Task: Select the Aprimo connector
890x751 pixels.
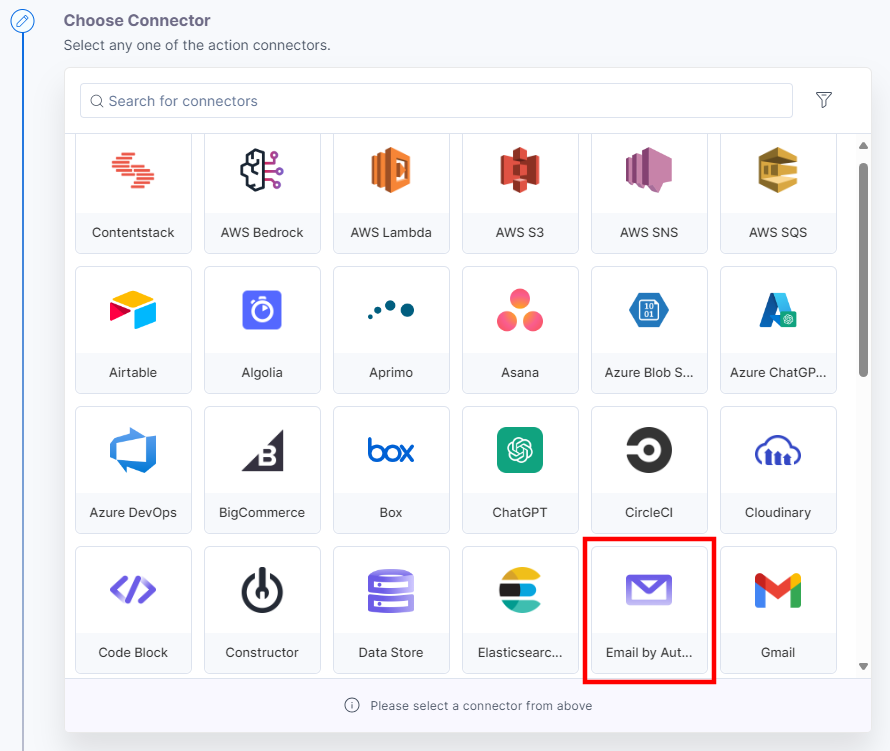Action: (x=391, y=330)
